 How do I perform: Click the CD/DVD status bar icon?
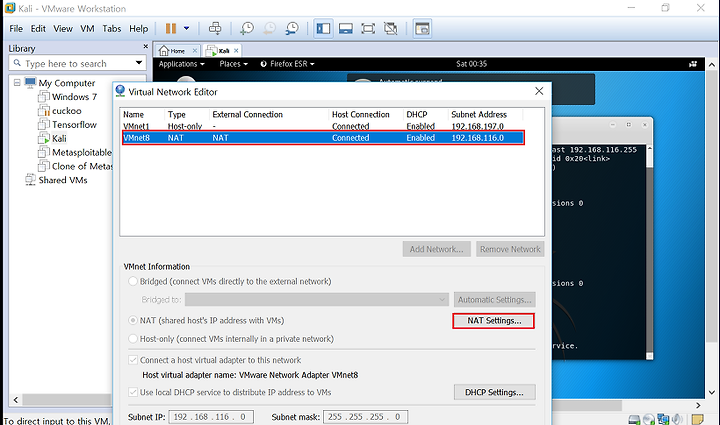(x=649, y=419)
